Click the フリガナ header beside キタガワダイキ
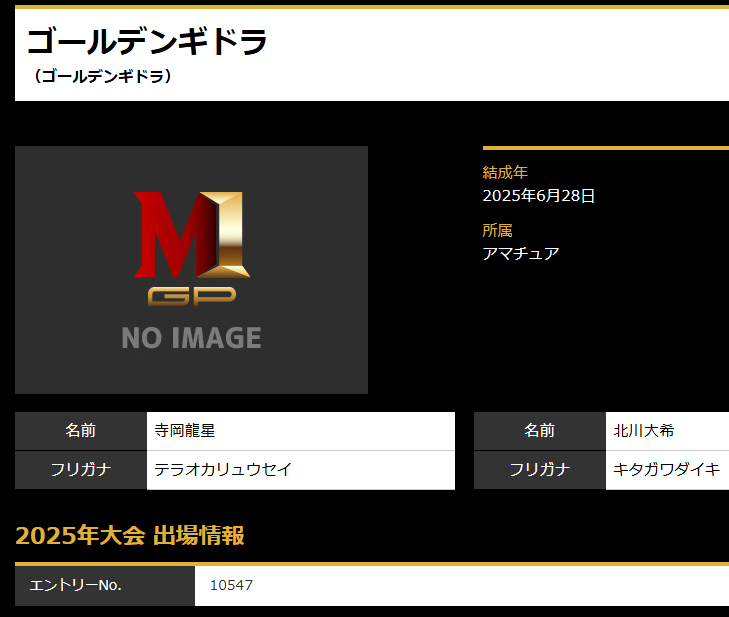Screen dimensions: 729x617 click(540, 470)
